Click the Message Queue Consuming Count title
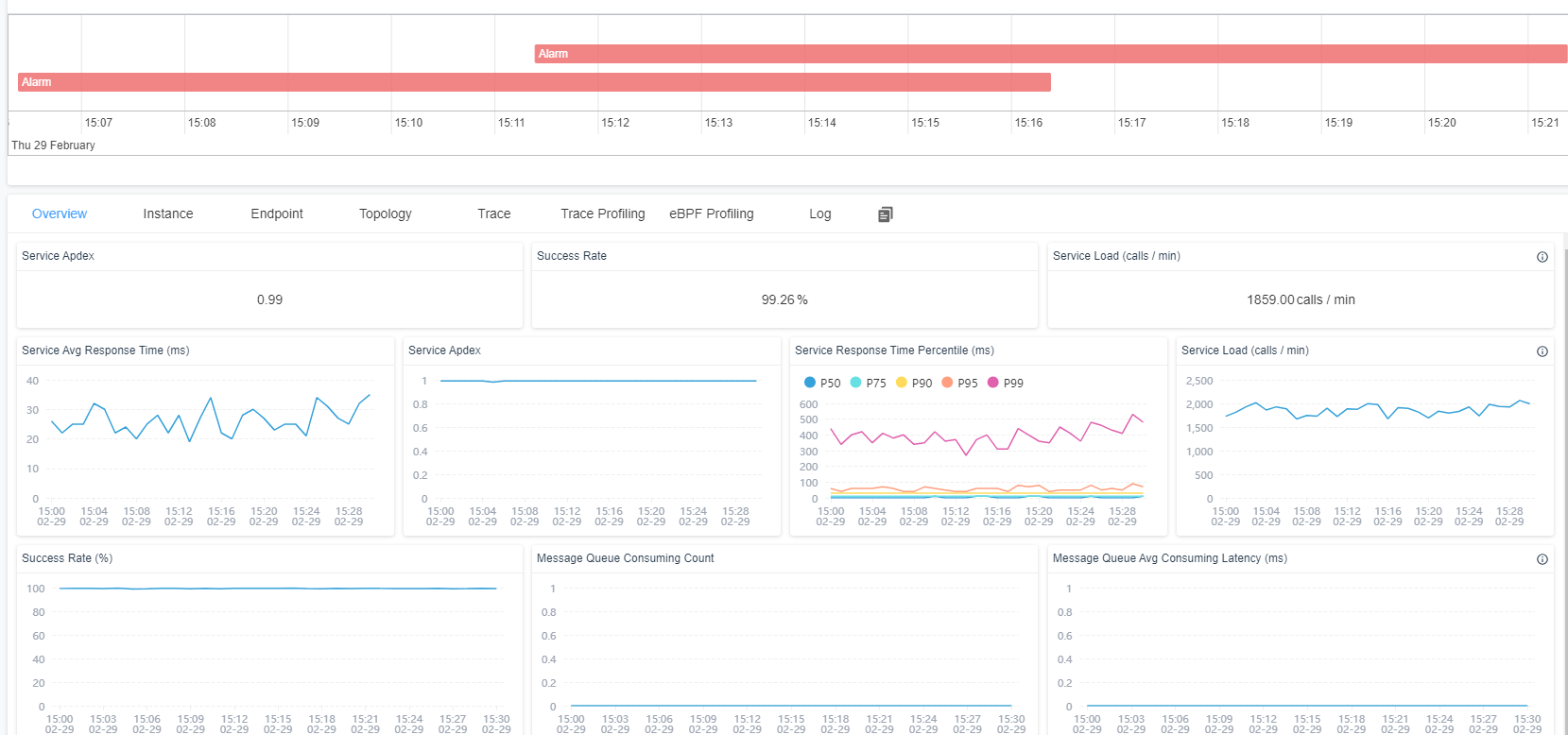The height and width of the screenshot is (735, 1568). coord(626,558)
